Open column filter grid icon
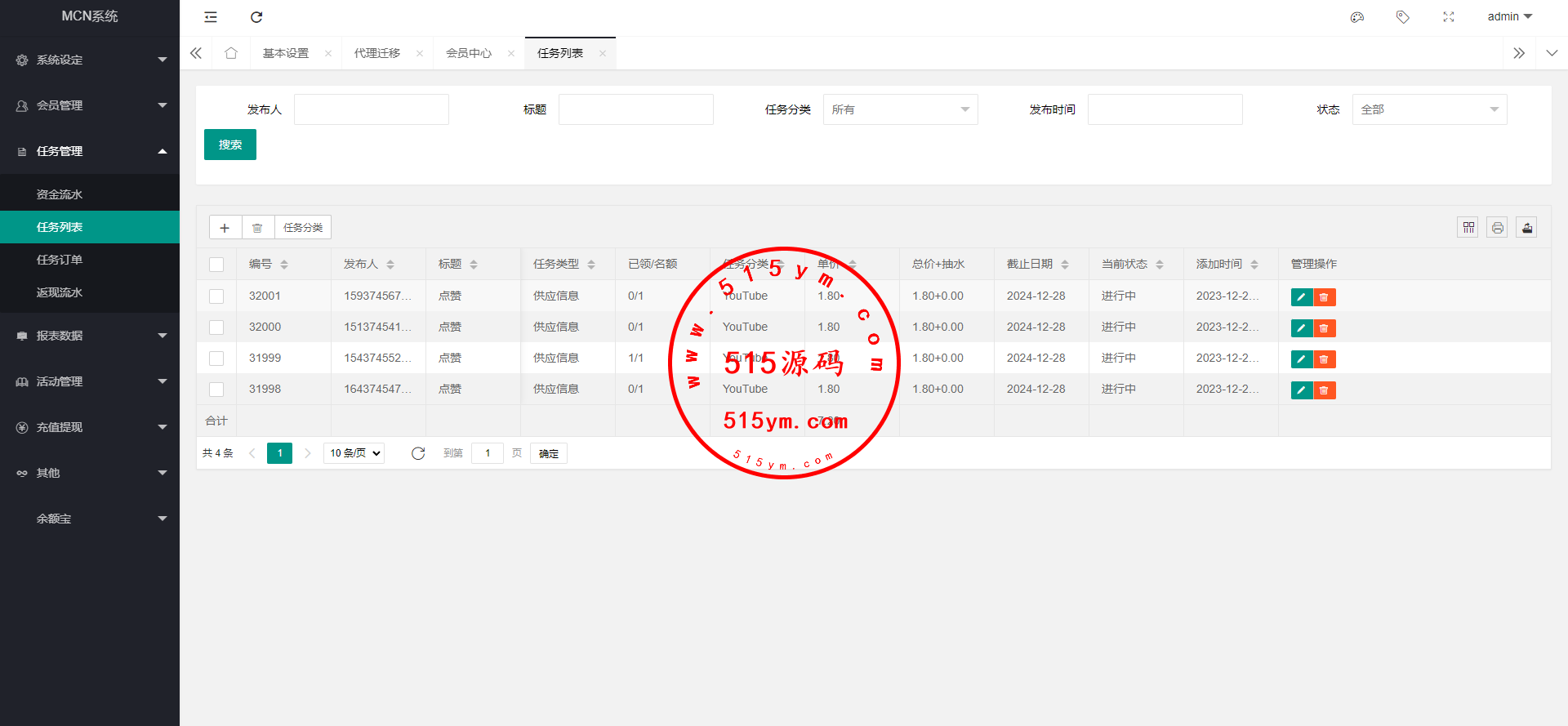1568x726 pixels. point(1468,228)
